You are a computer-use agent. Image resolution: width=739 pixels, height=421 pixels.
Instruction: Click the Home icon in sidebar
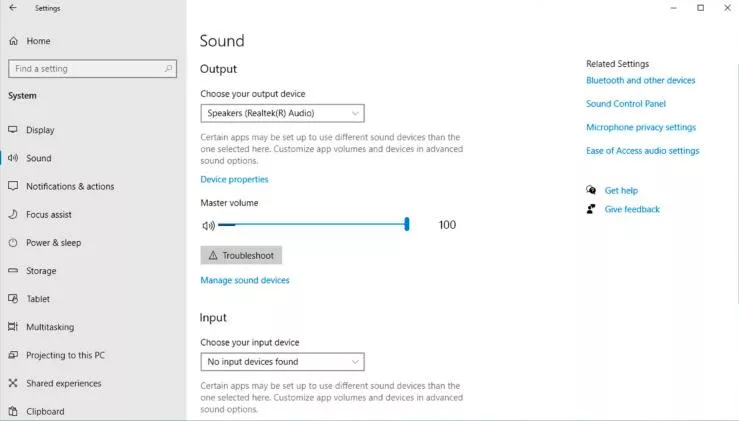pos(13,41)
